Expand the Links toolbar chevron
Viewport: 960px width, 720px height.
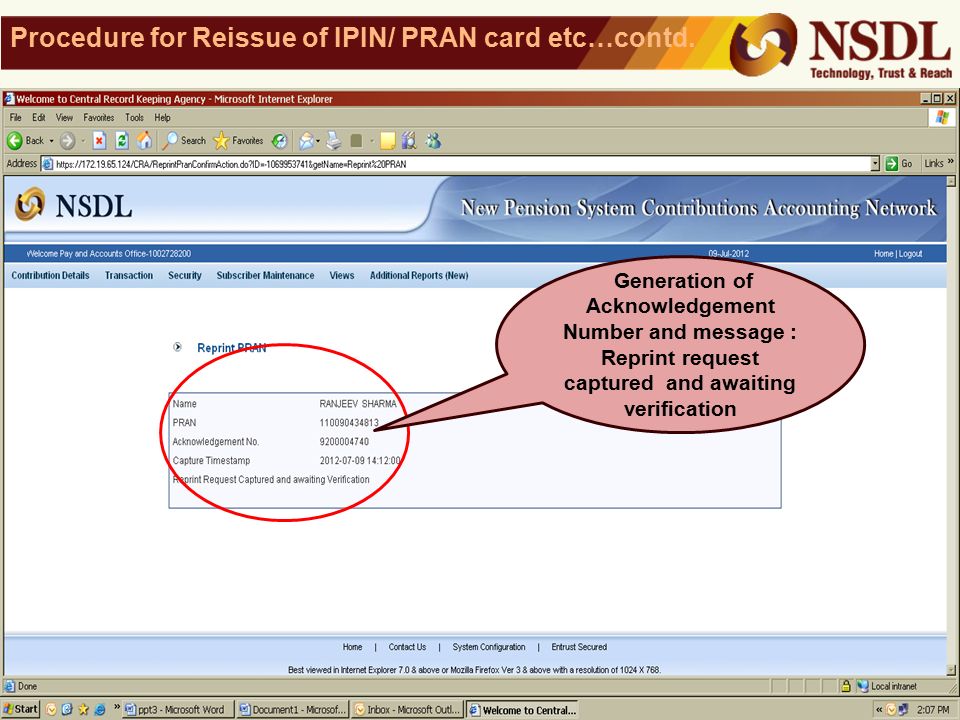point(950,162)
